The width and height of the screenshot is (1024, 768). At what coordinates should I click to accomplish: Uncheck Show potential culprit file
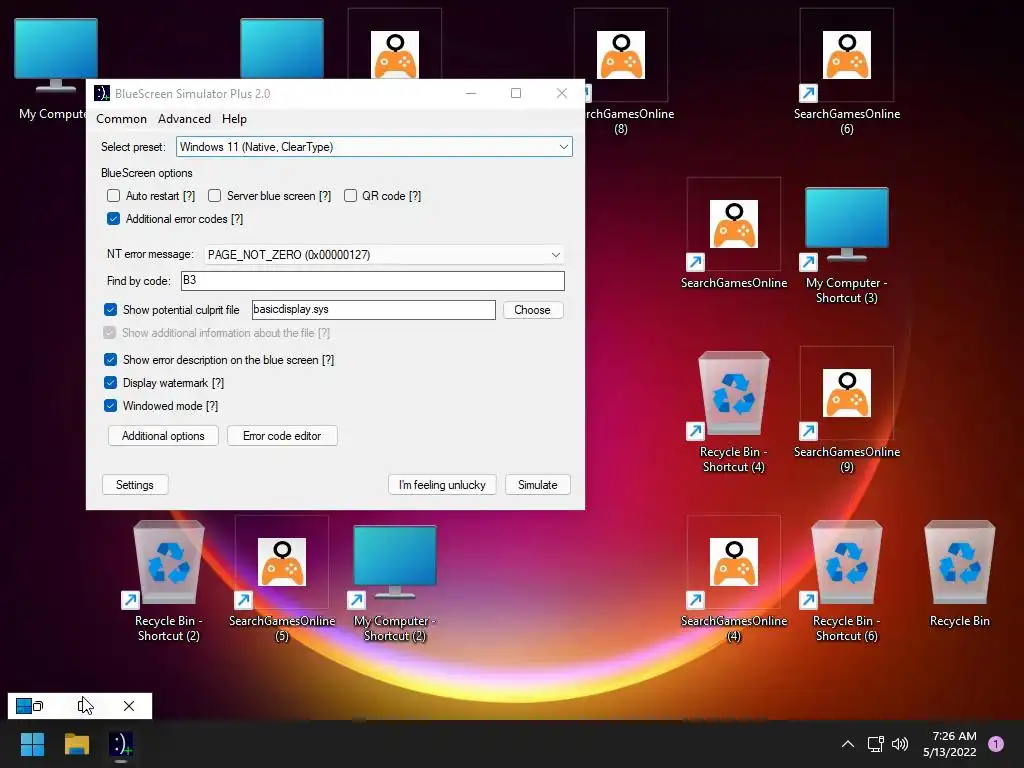click(x=110, y=310)
